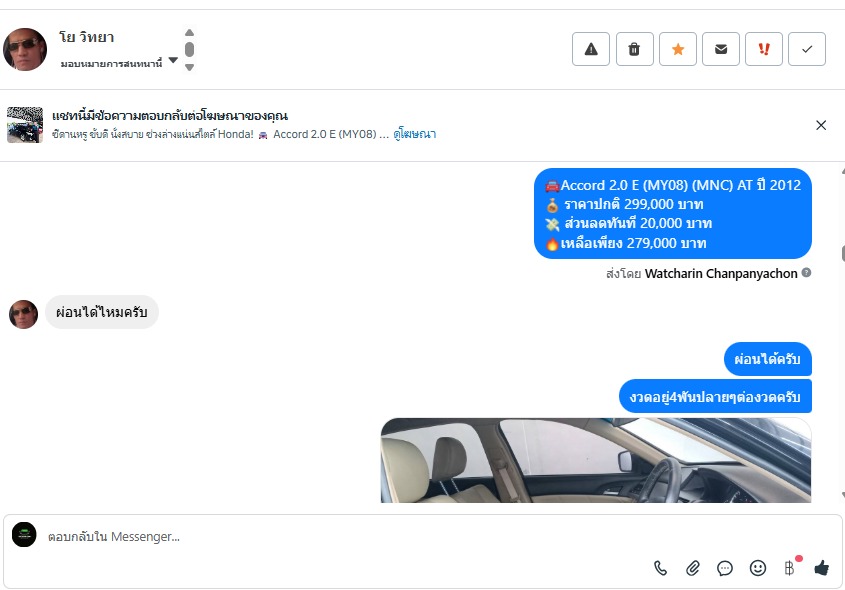Open the assign conversation dropdown arrow
This screenshot has height=590, width=845.
173,60
